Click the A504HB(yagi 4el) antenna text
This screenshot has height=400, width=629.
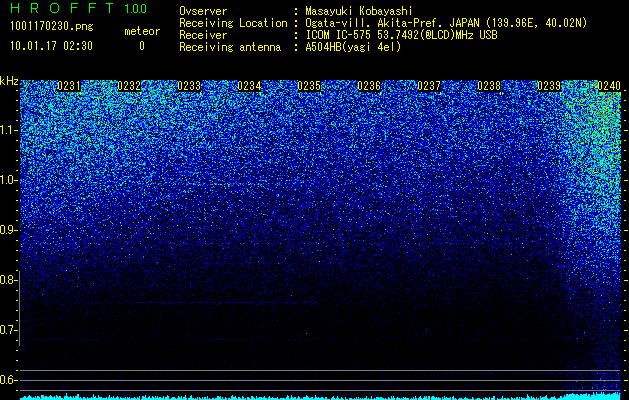pos(353,47)
